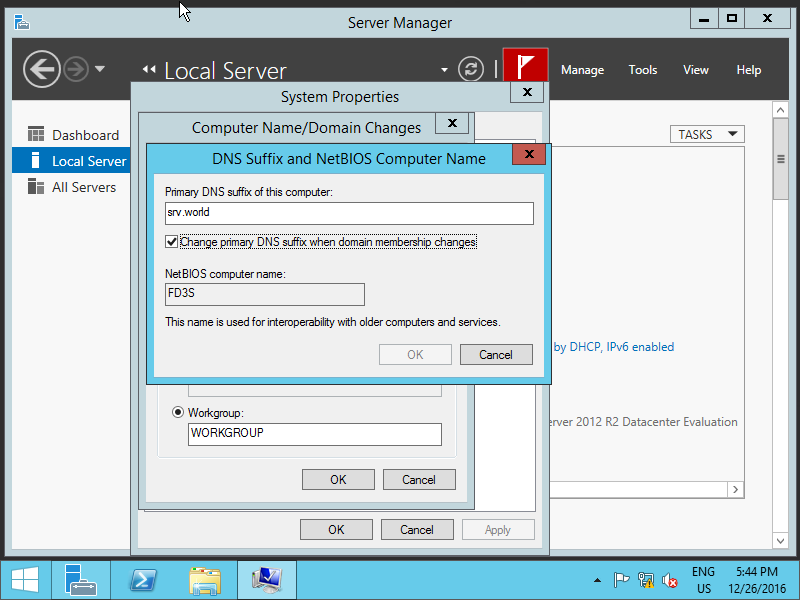The width and height of the screenshot is (800, 600).
Task: Open the notifications flag icon
Action: point(525,68)
